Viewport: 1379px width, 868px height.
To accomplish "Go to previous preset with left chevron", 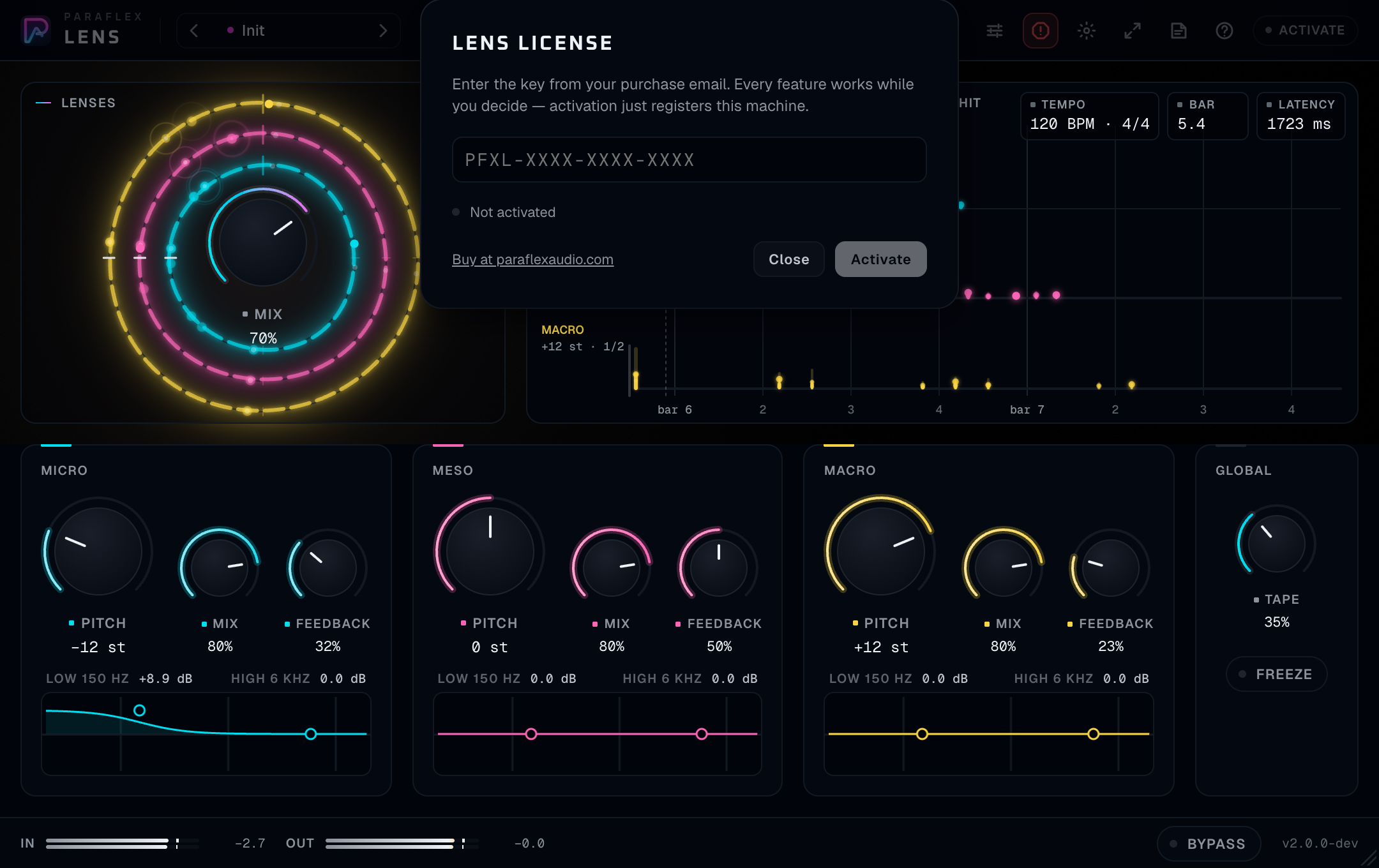I will coord(194,31).
